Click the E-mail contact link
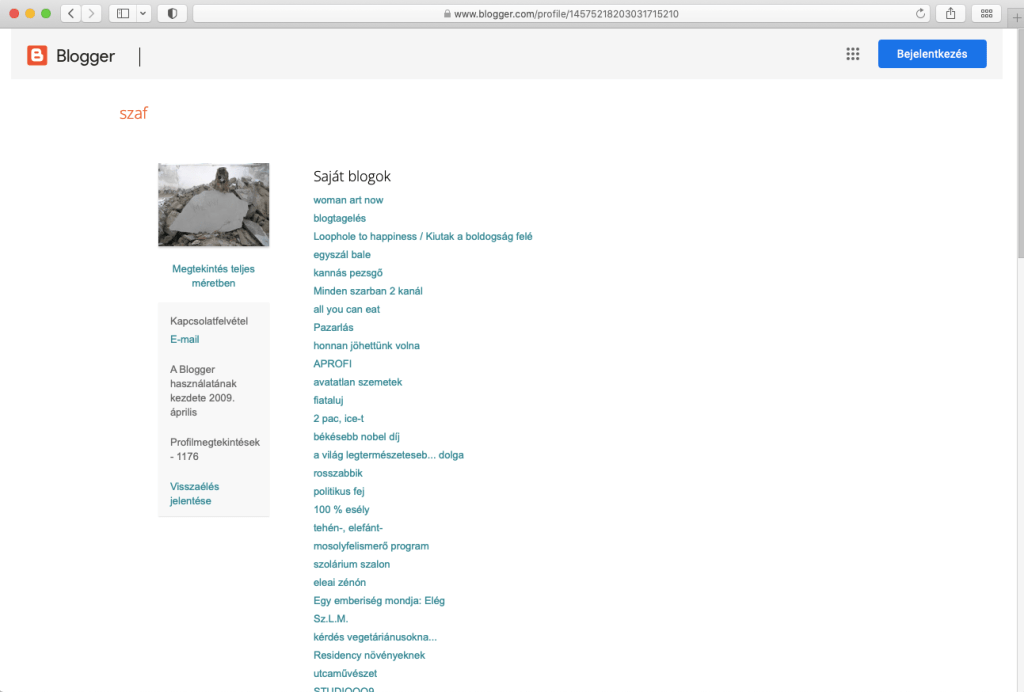This screenshot has width=1024, height=692. tap(185, 339)
